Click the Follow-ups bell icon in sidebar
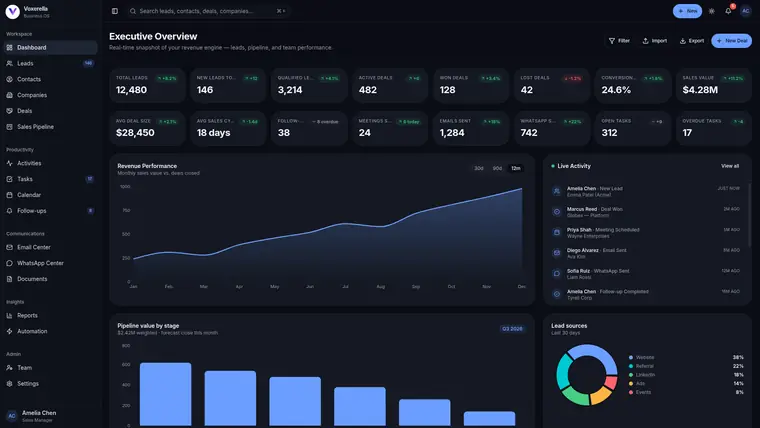This screenshot has height=428, width=760. point(9,211)
